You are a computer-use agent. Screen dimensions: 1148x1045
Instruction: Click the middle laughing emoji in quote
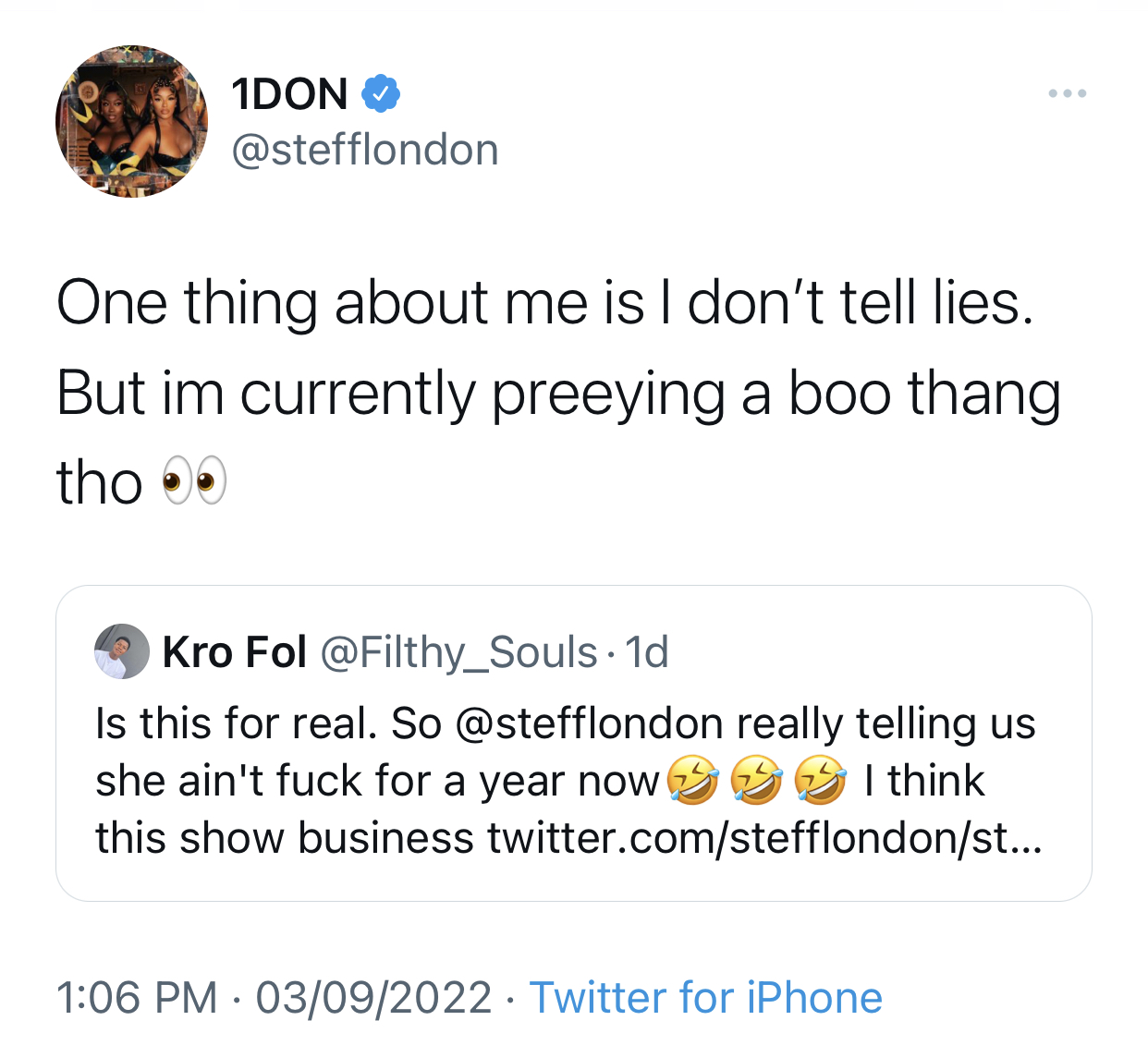click(x=757, y=780)
